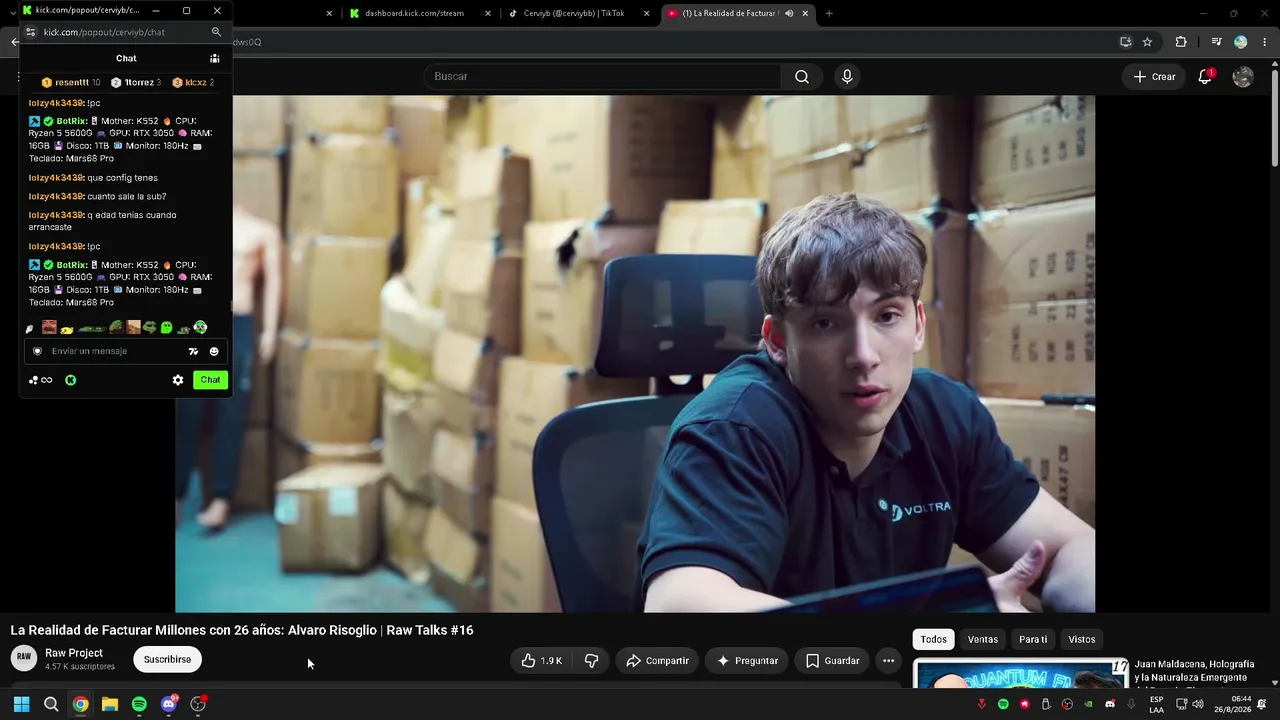1280x720 pixels.
Task: Select the Vistos filter chip
Action: [x=1082, y=639]
